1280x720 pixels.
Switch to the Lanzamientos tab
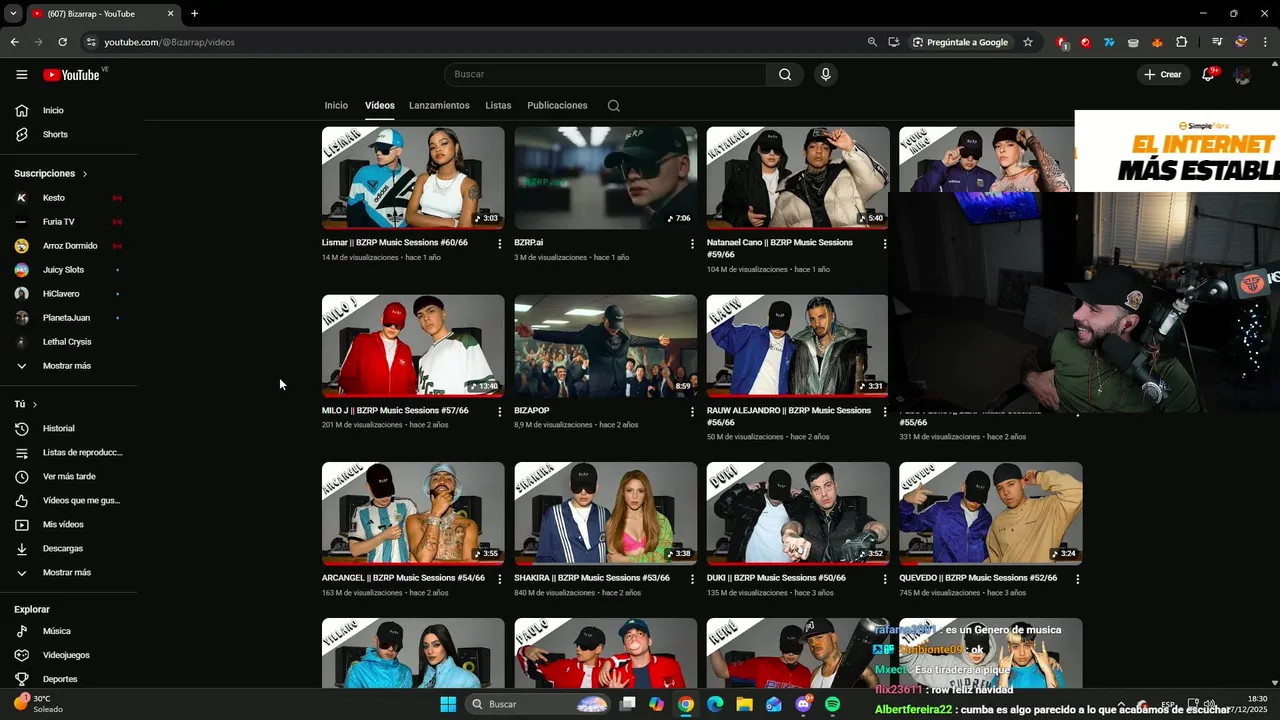(x=439, y=105)
